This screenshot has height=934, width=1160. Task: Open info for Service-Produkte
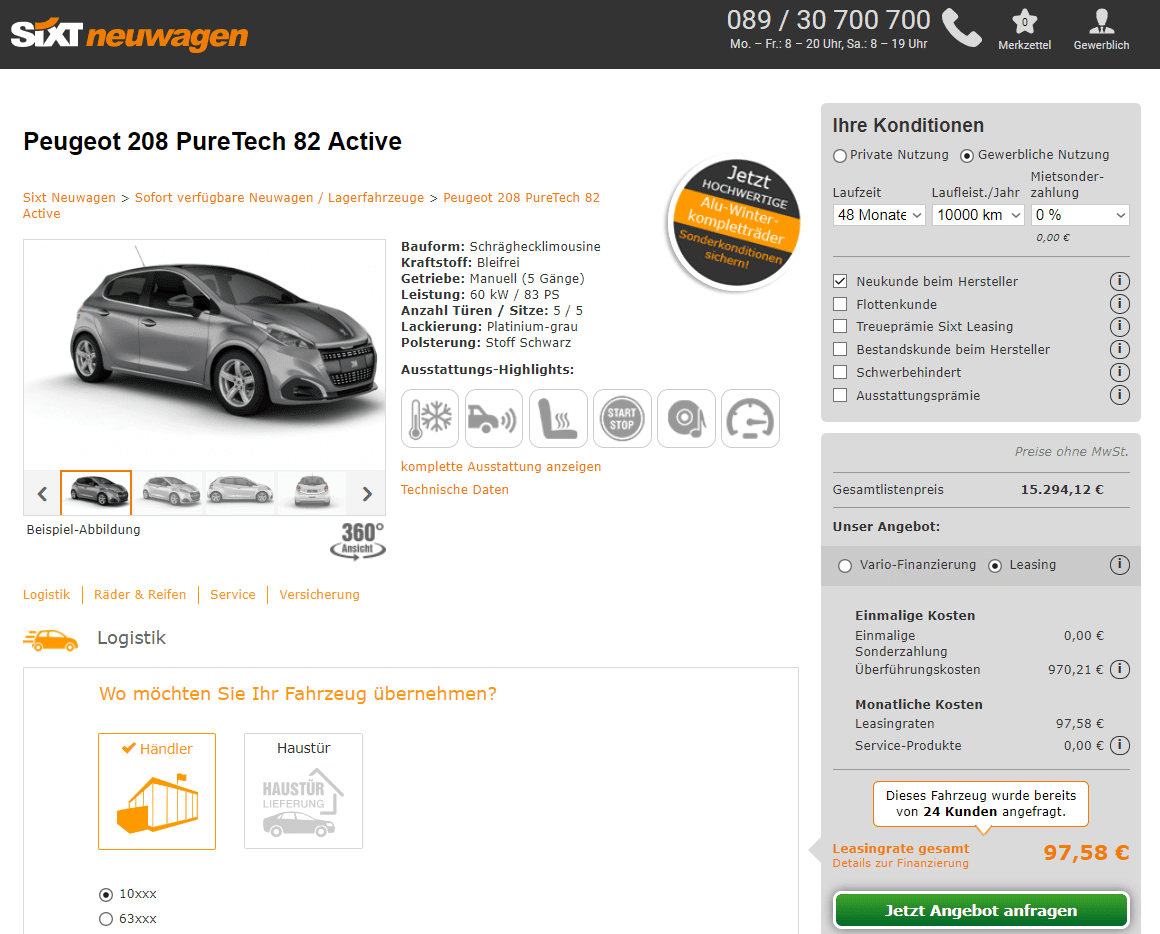[1119, 745]
